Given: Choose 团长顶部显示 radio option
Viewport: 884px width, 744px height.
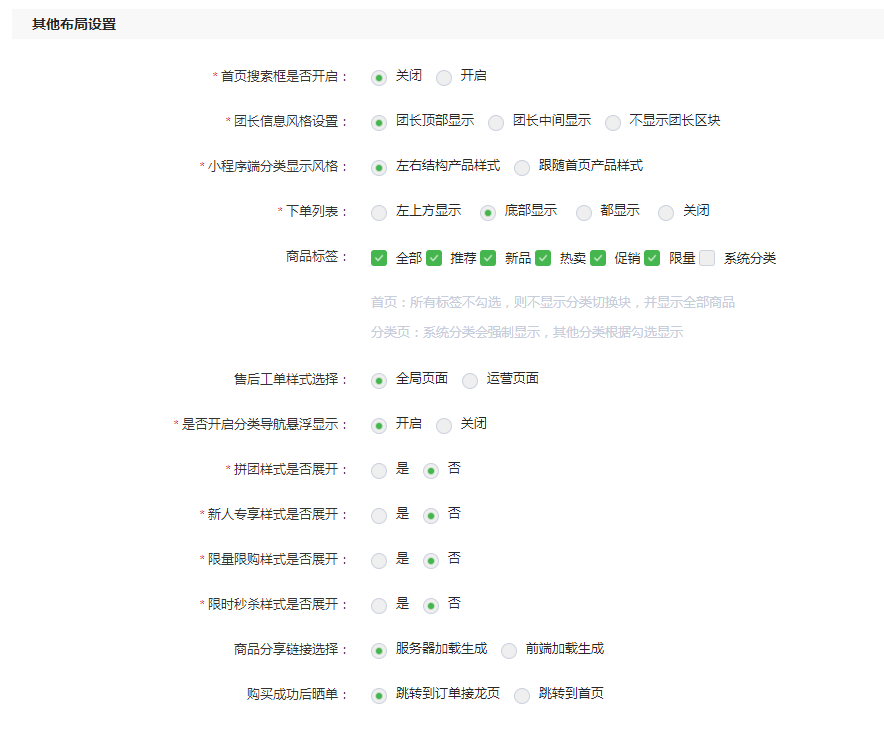Looking at the screenshot, I should [379, 122].
